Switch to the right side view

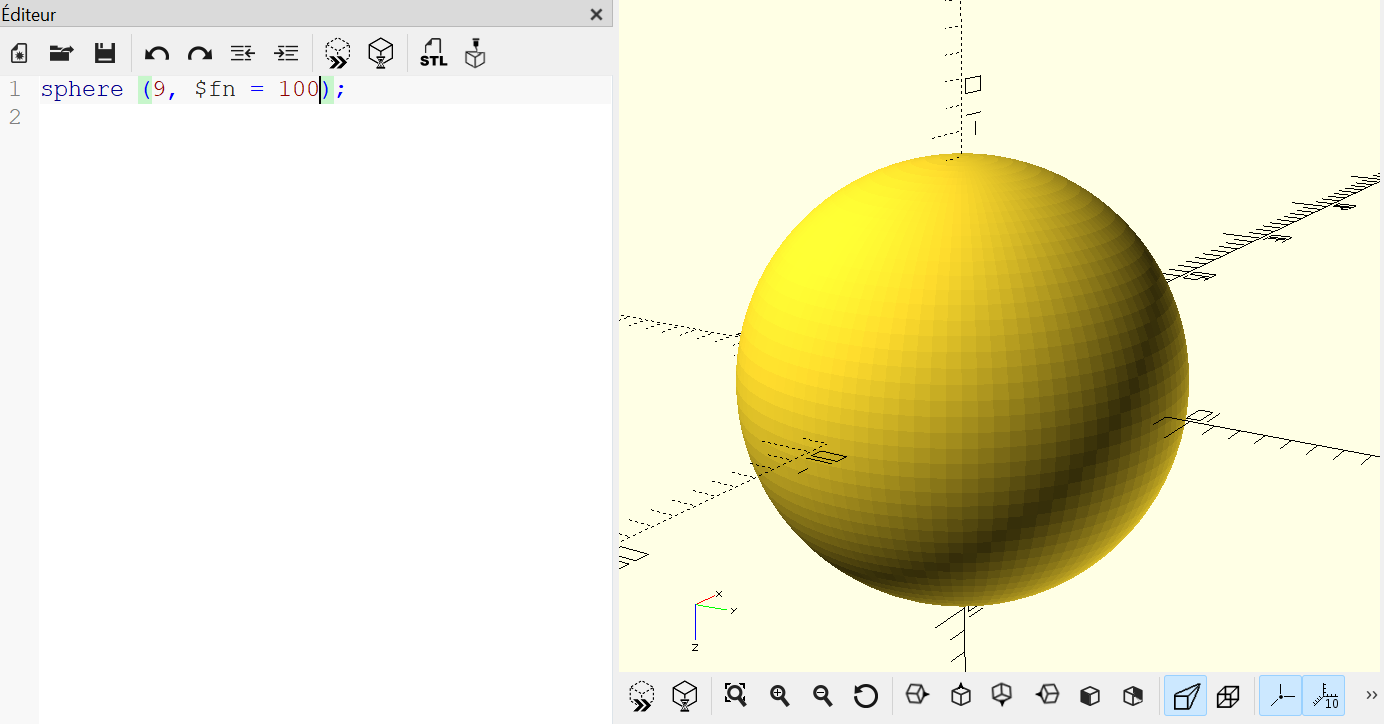pyautogui.click(x=917, y=695)
